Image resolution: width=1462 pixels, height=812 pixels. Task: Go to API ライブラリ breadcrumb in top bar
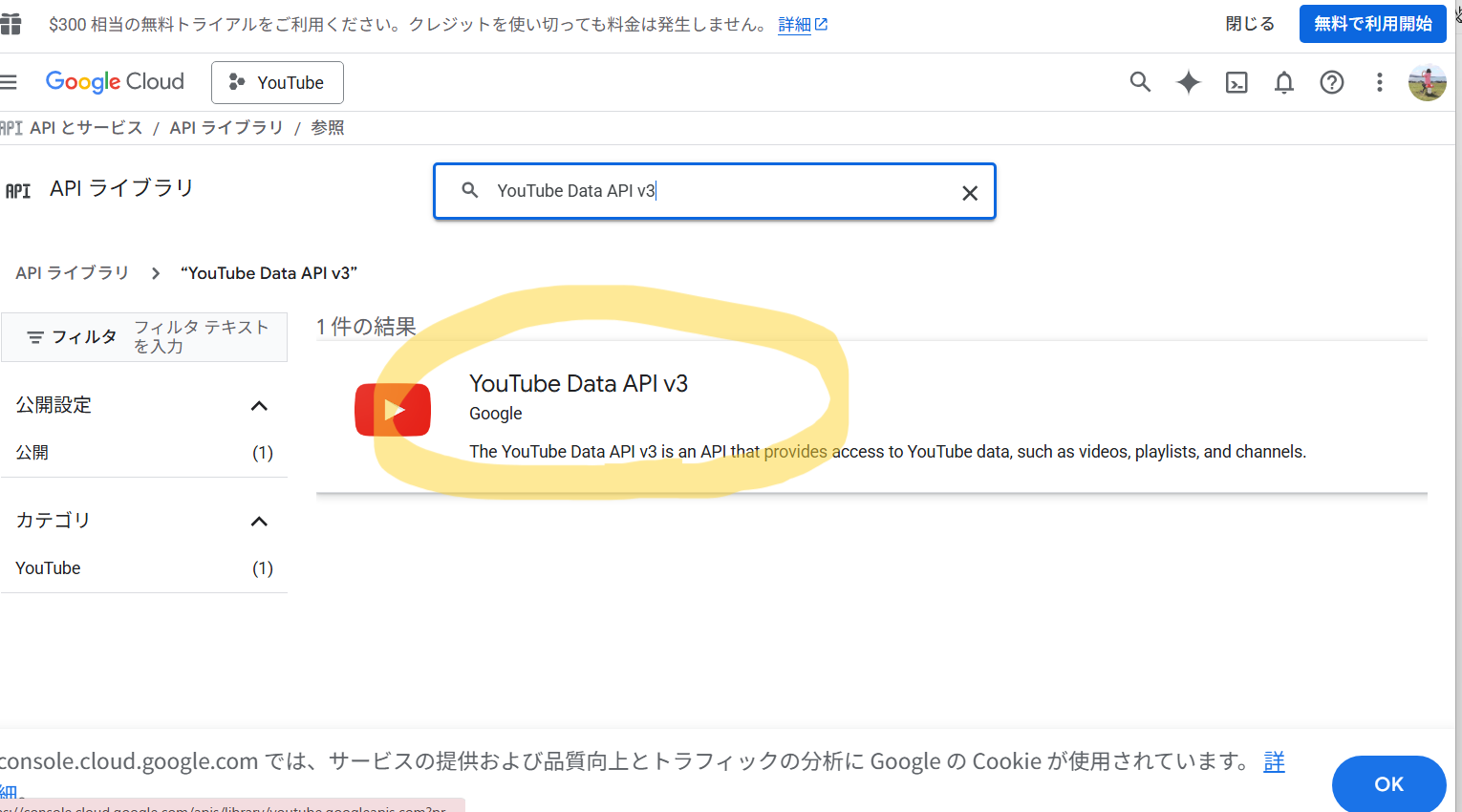pos(226,128)
